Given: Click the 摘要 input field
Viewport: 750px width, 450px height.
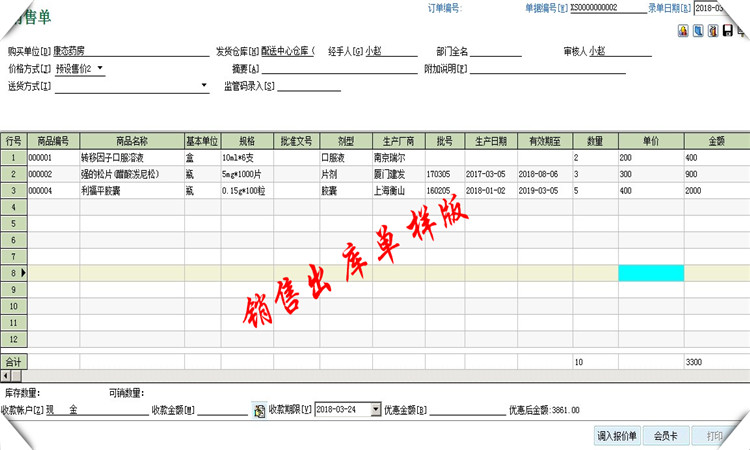Looking at the screenshot, I should 340,69.
